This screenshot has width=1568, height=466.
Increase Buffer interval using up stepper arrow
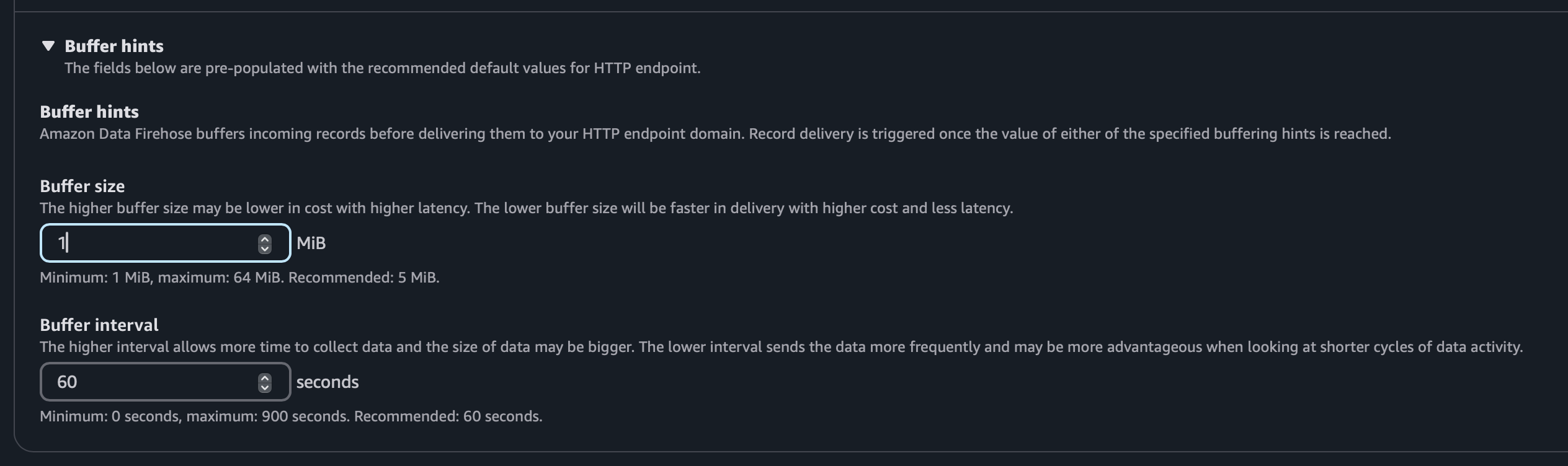click(x=265, y=377)
